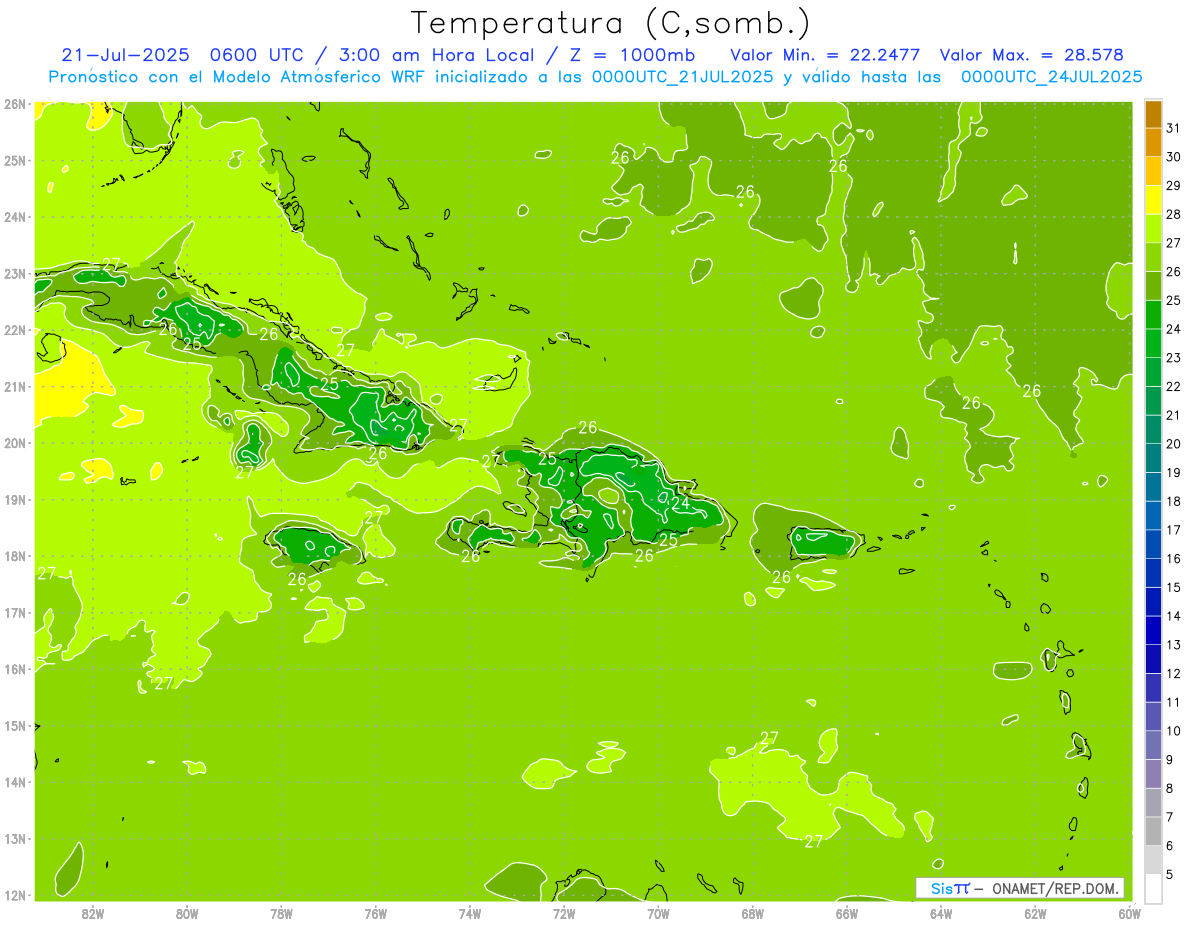
Task: Click the '26N' latitude axis label
Action: (x=15, y=104)
